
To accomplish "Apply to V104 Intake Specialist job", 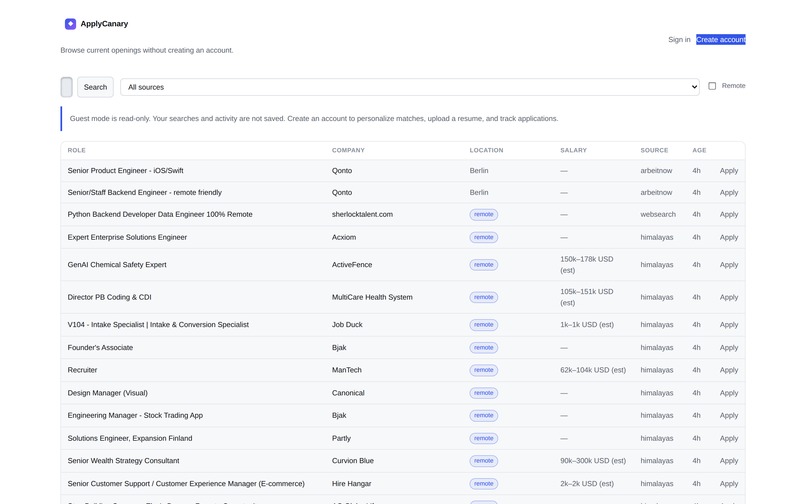I will (728, 325).
